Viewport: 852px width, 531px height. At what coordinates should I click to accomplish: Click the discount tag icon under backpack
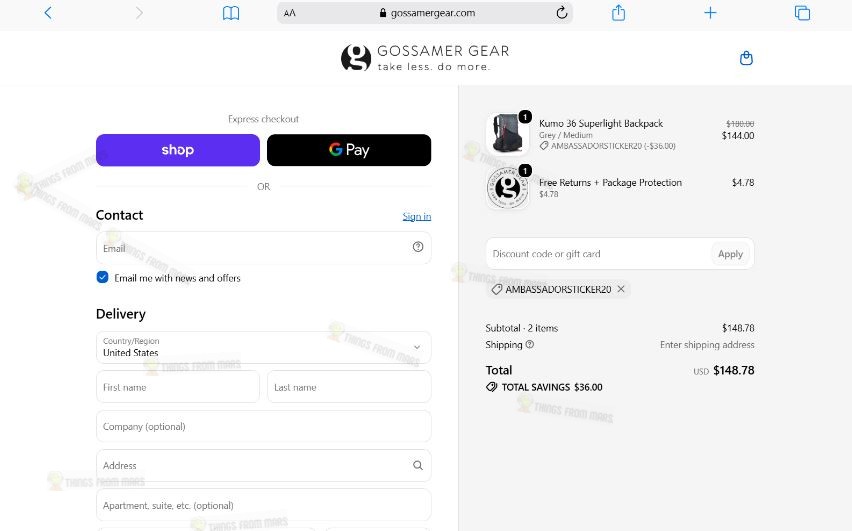point(543,146)
